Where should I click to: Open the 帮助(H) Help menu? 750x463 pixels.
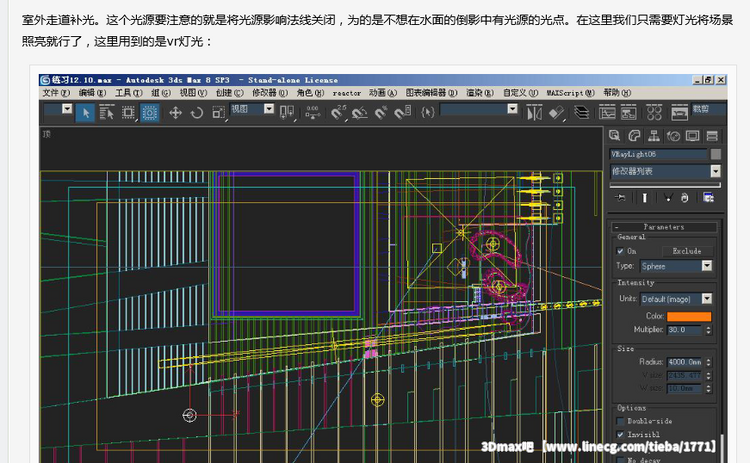pyautogui.click(x=617, y=93)
